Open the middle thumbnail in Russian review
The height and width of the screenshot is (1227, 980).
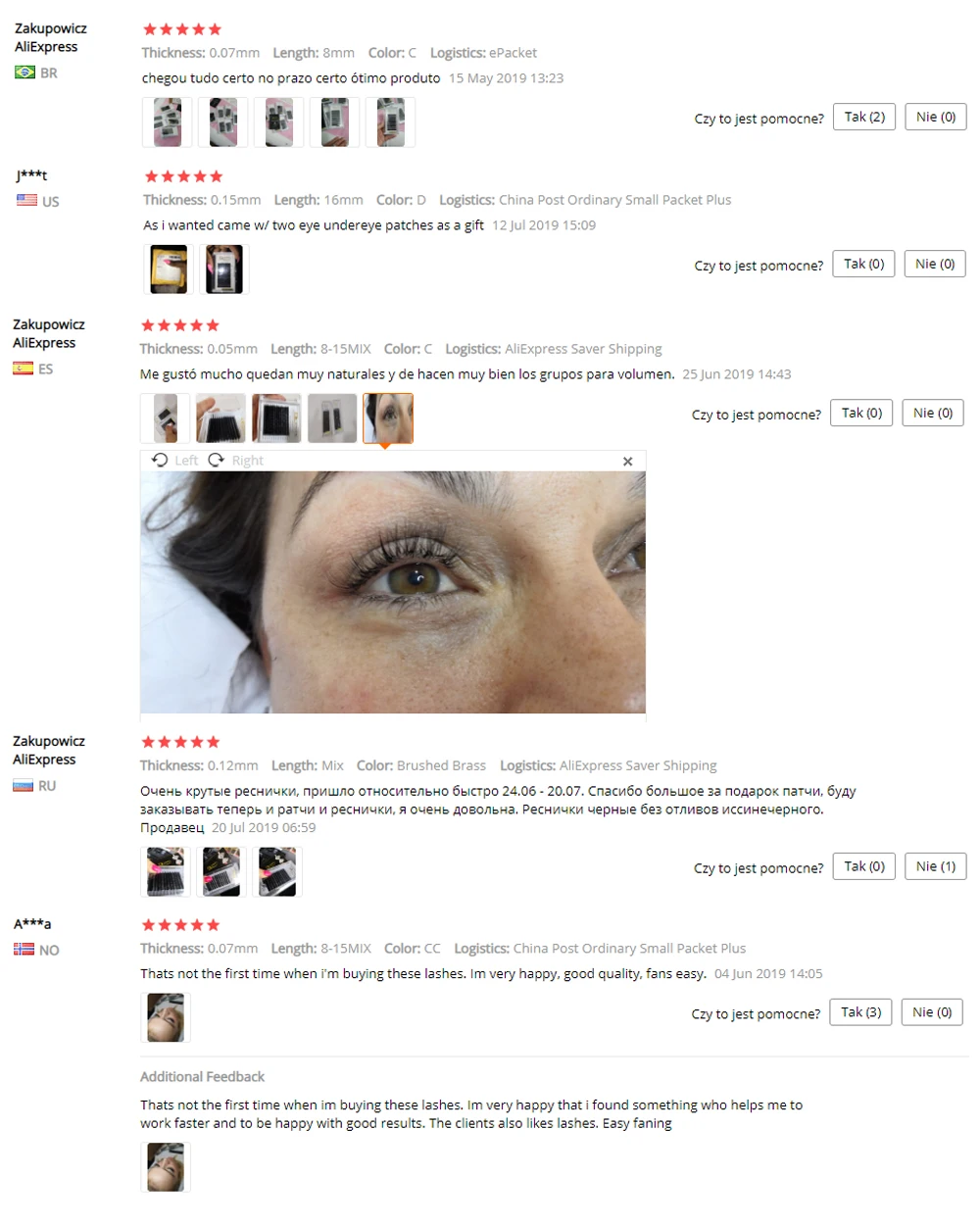click(x=221, y=872)
